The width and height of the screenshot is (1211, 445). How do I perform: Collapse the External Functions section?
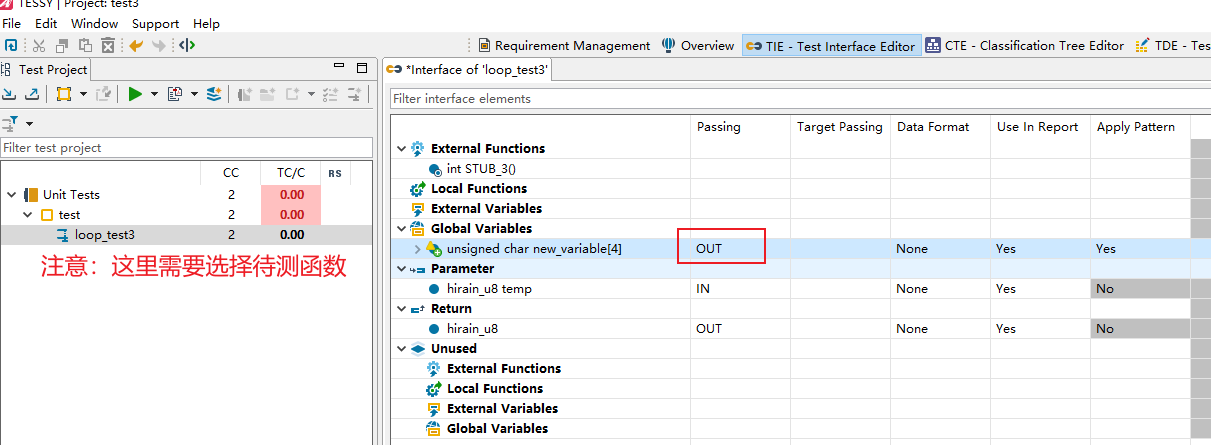401,149
